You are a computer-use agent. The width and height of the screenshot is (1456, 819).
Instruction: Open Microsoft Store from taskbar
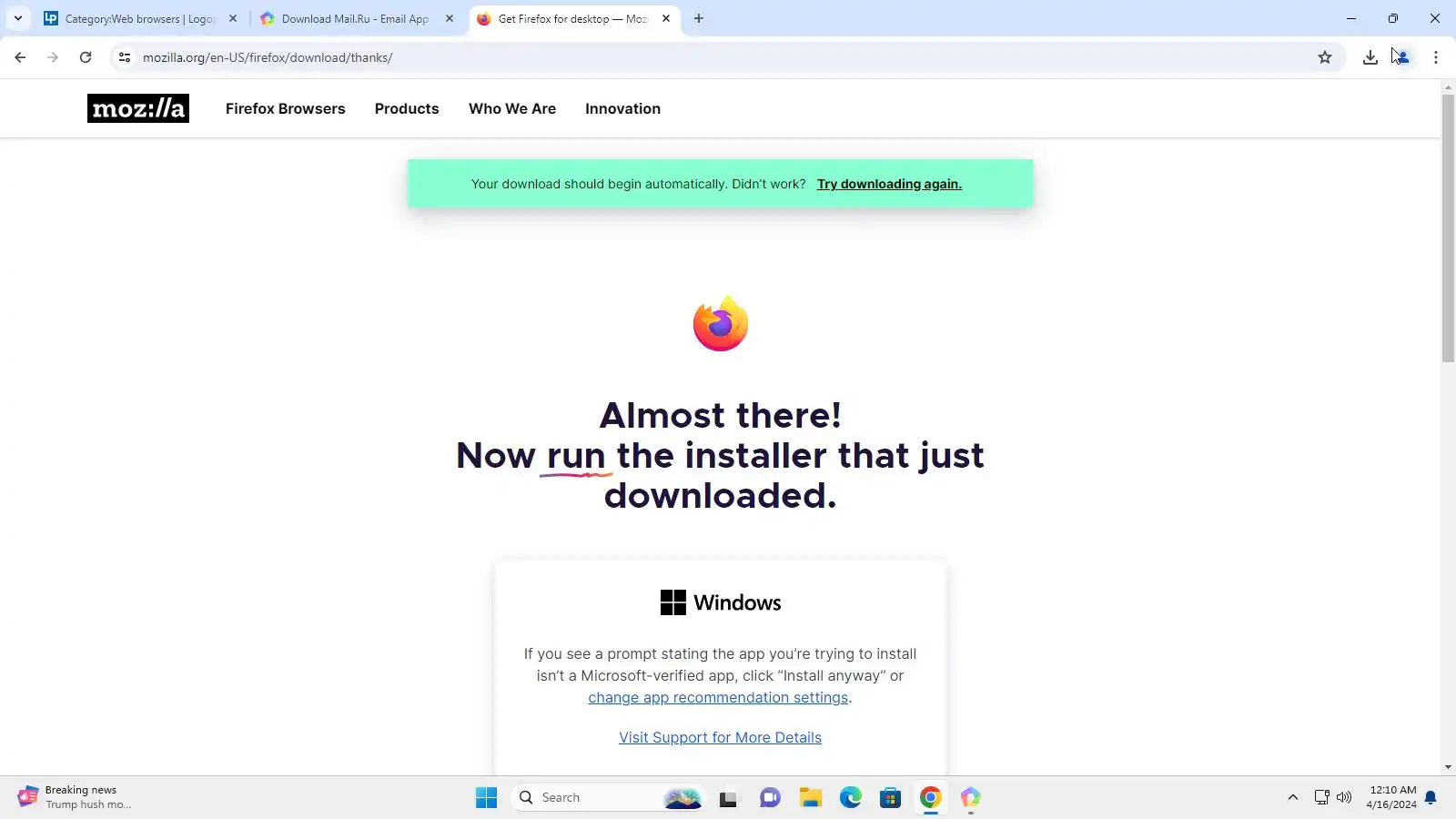click(x=890, y=798)
